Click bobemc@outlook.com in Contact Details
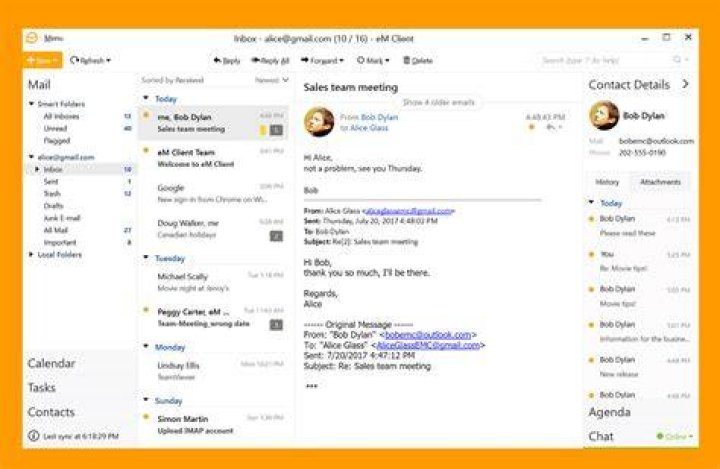Viewport: 720px width, 469px height. (656, 141)
